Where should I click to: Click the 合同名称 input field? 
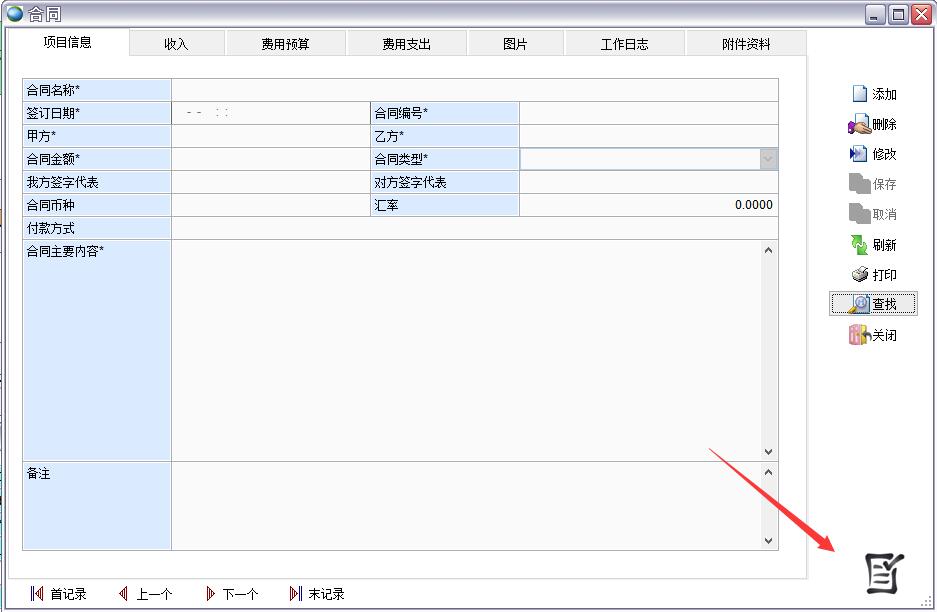(x=474, y=90)
